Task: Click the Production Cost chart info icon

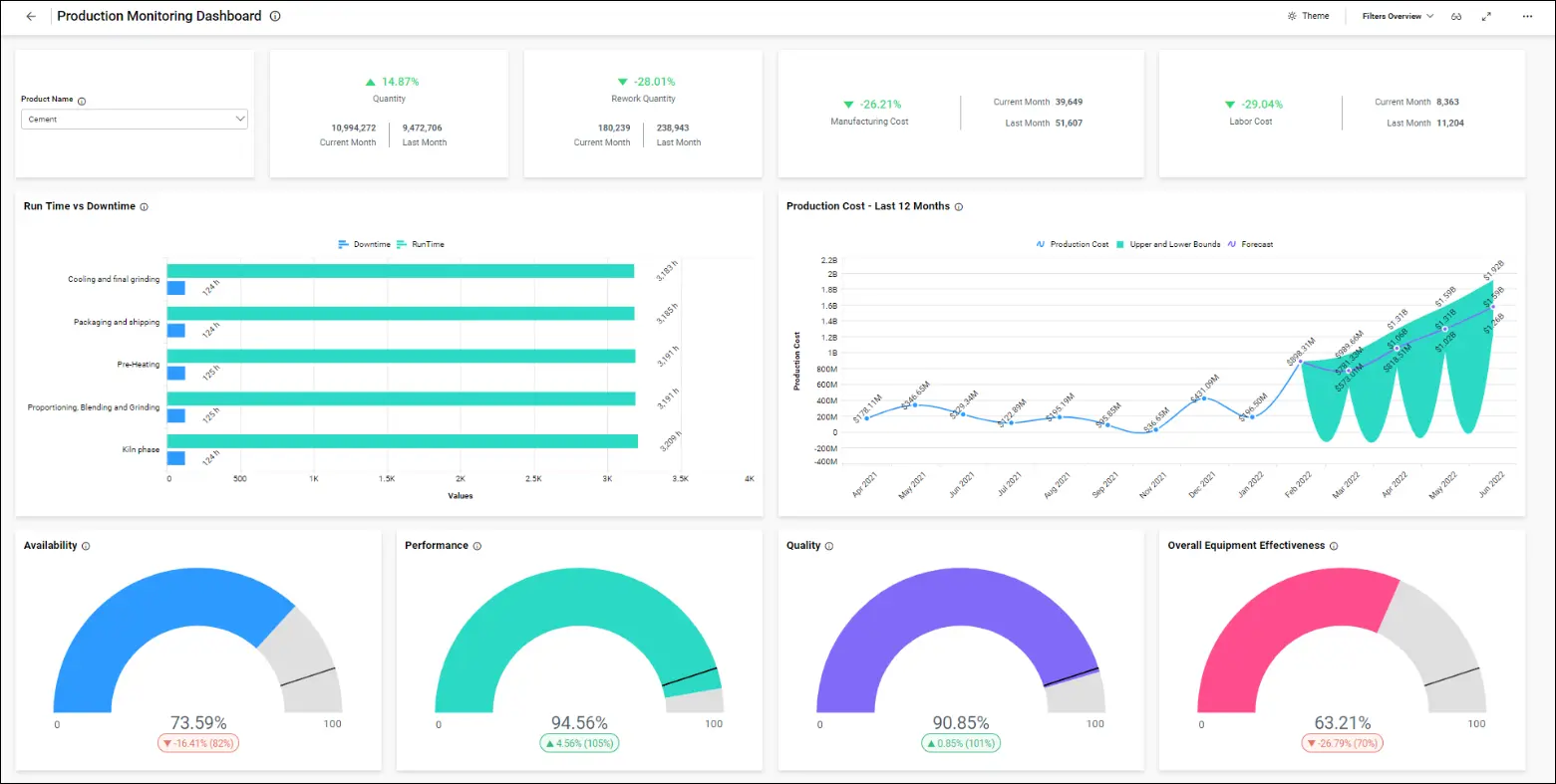Action: coord(959,207)
